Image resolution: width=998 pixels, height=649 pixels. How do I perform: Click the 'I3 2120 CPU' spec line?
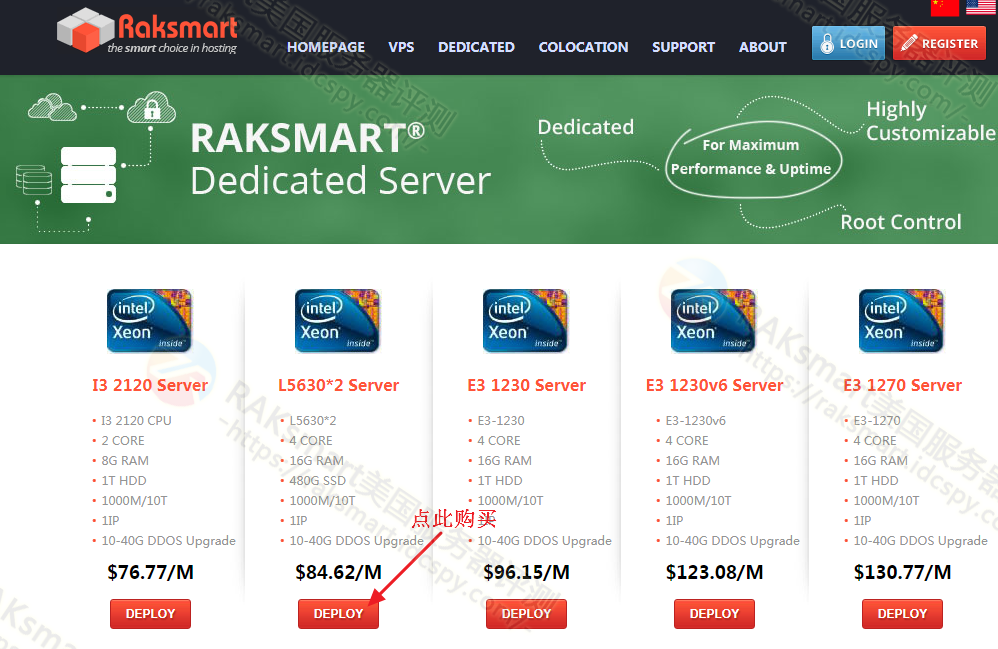136,421
